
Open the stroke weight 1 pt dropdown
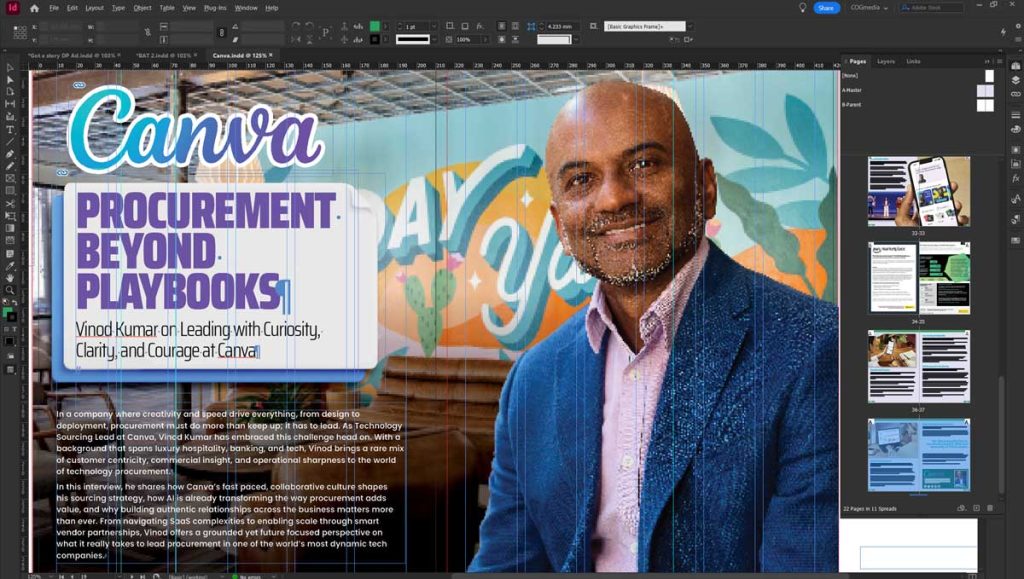click(434, 27)
